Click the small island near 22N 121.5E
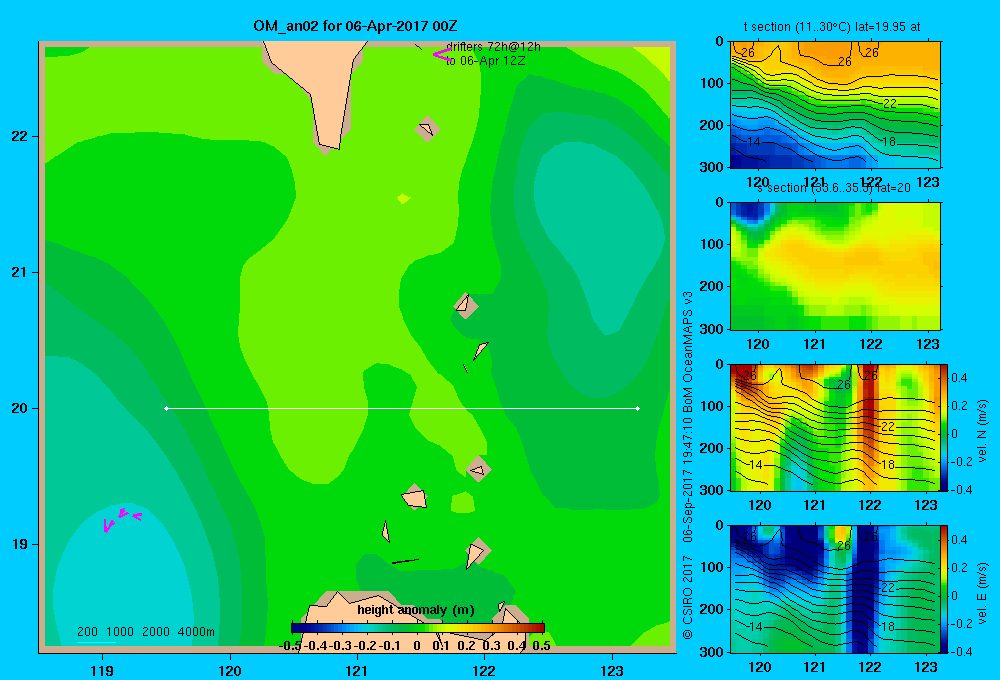Screen dimensions: 1000x680 click(x=427, y=129)
